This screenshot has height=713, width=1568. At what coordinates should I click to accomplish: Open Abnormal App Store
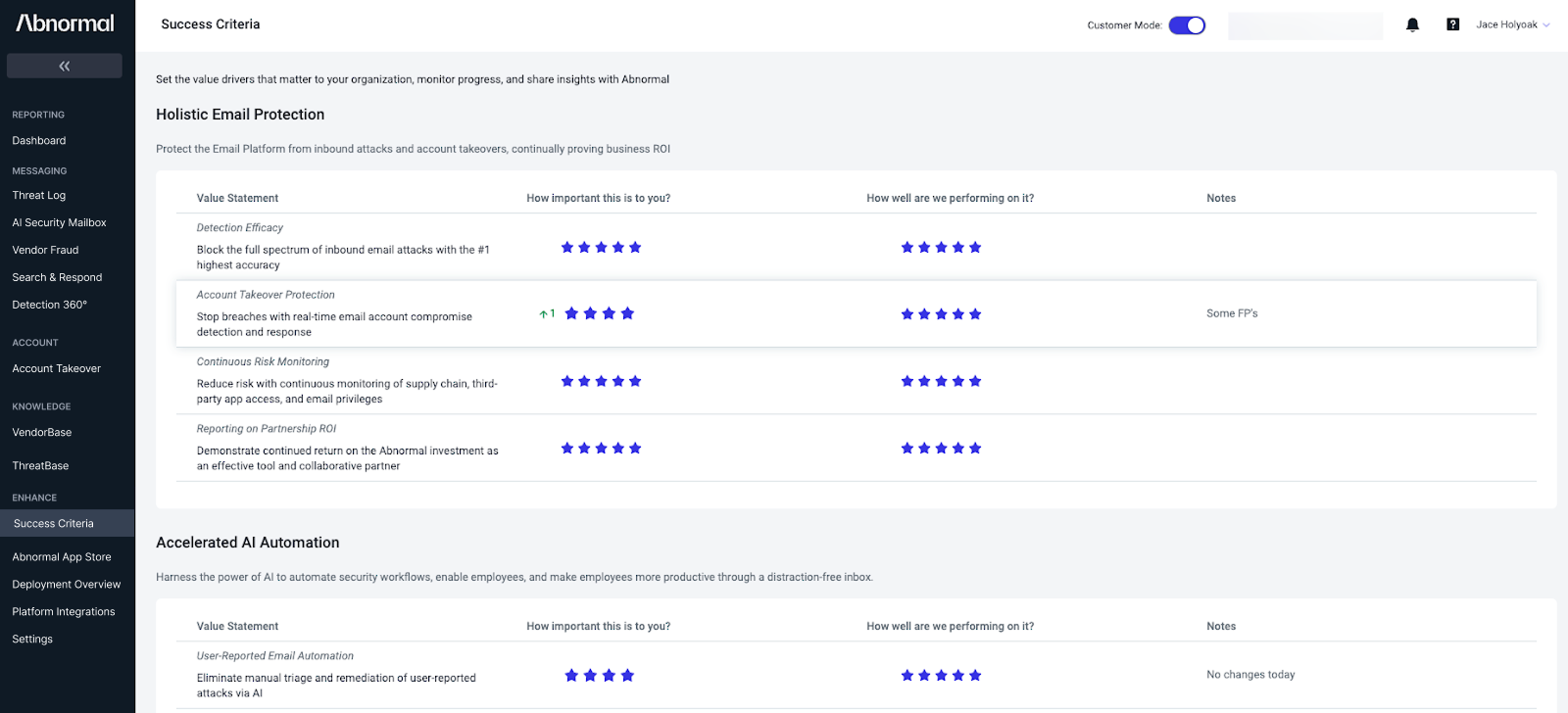pyautogui.click(x=62, y=557)
